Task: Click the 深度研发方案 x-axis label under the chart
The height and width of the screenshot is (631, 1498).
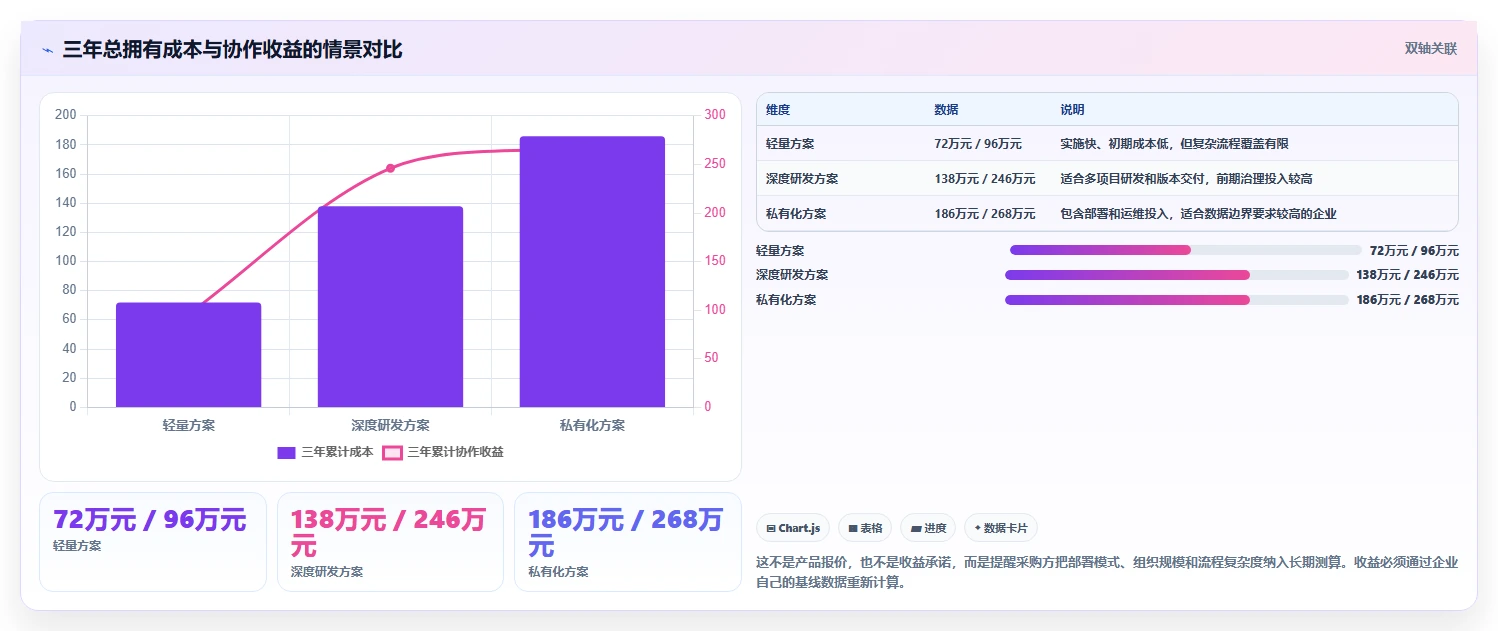Action: point(390,425)
